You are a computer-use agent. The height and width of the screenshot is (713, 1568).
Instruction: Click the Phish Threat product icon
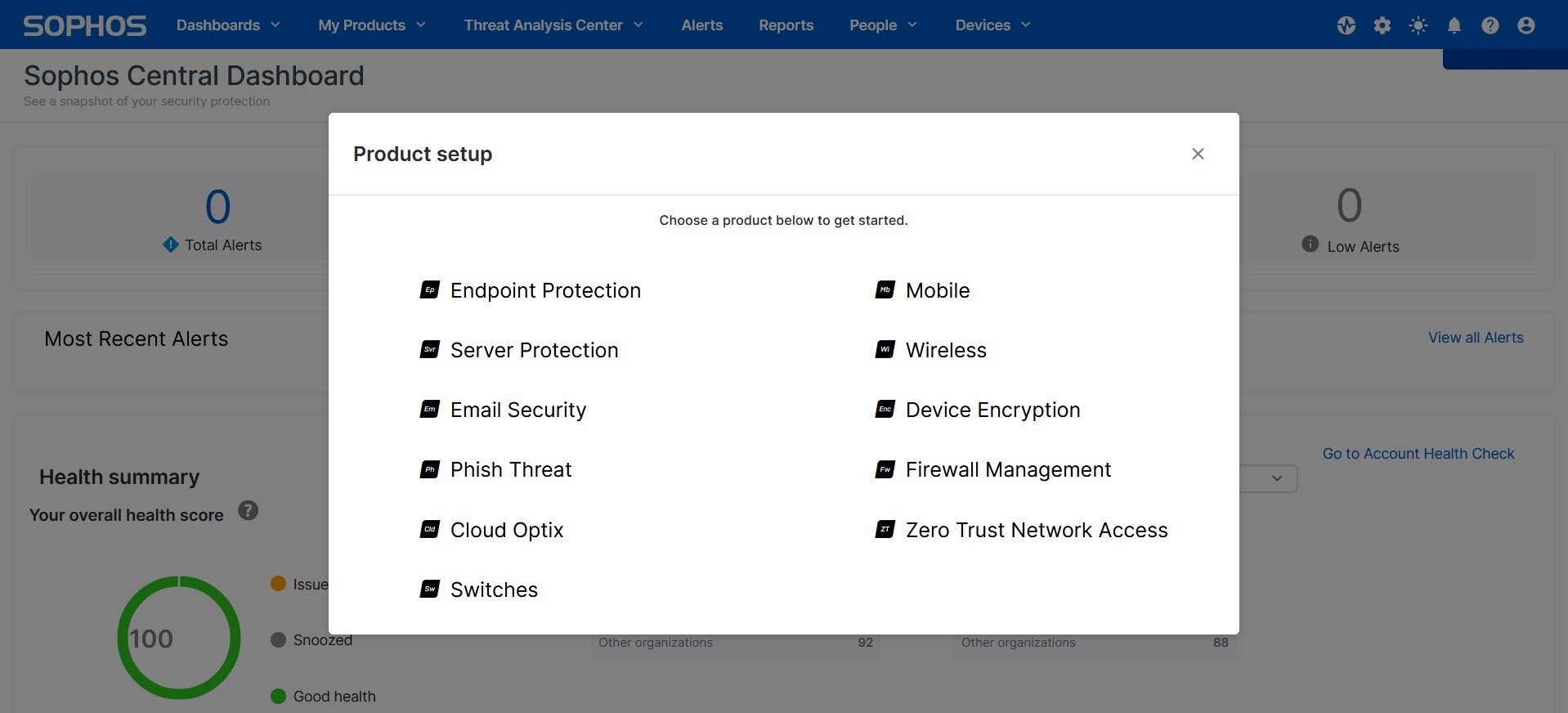pyautogui.click(x=430, y=469)
